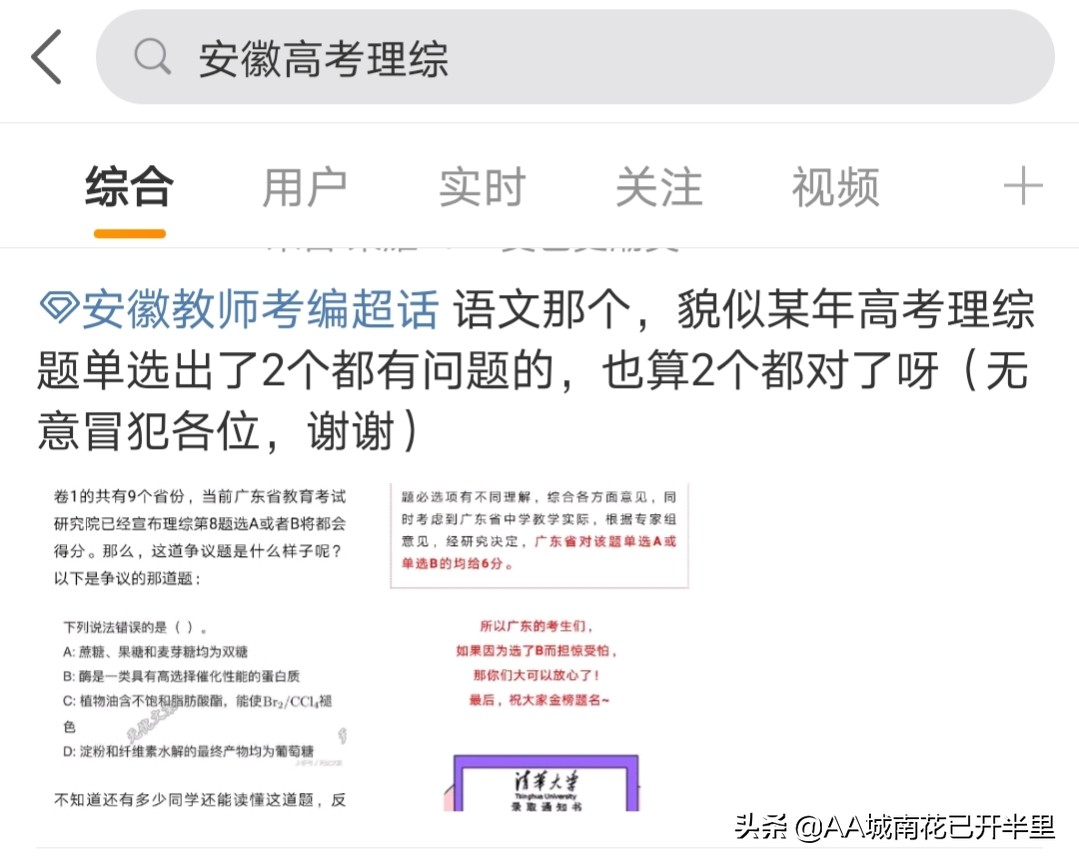Select the 综合 tab

[128, 186]
